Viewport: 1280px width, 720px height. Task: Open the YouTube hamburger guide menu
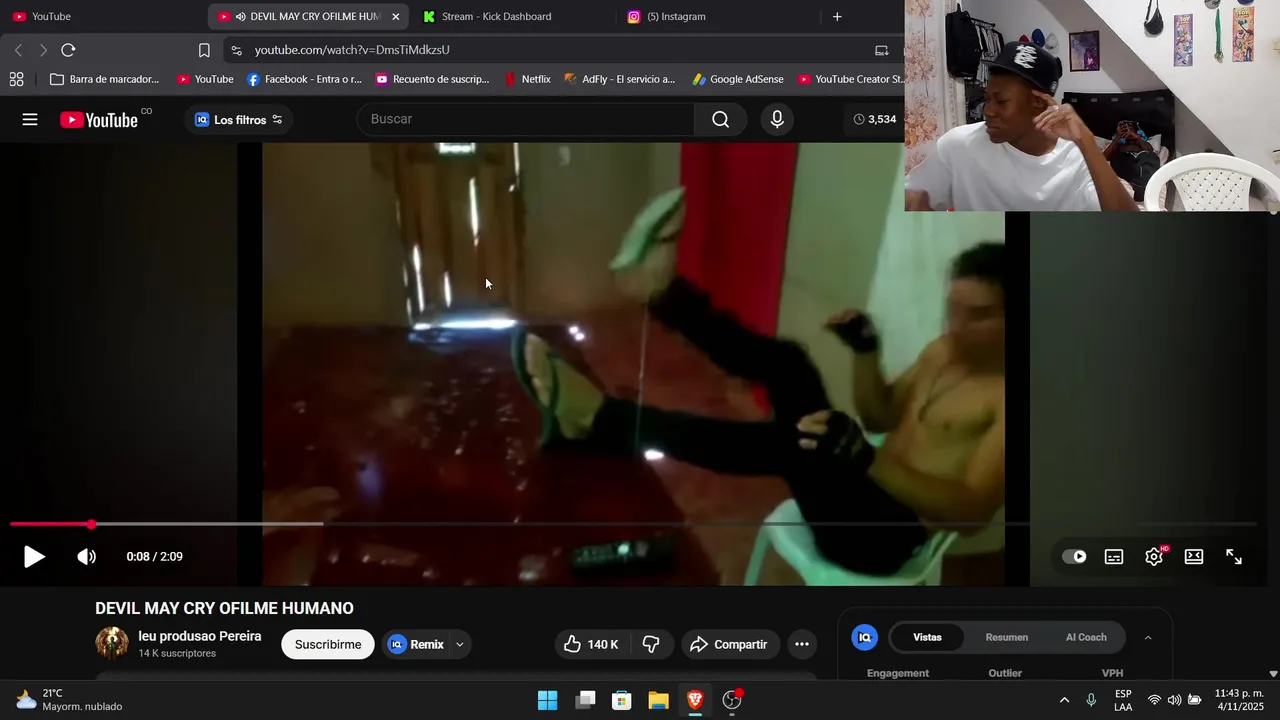pos(30,119)
